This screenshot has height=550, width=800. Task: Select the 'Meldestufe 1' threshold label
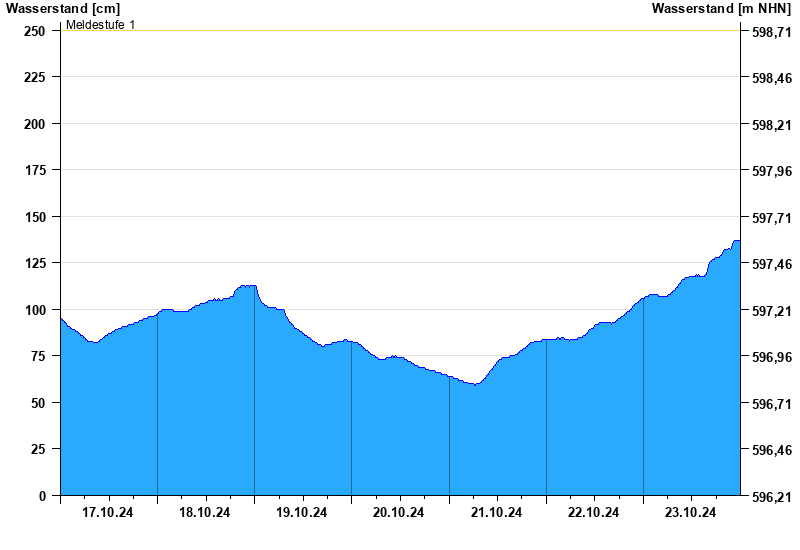100,24
